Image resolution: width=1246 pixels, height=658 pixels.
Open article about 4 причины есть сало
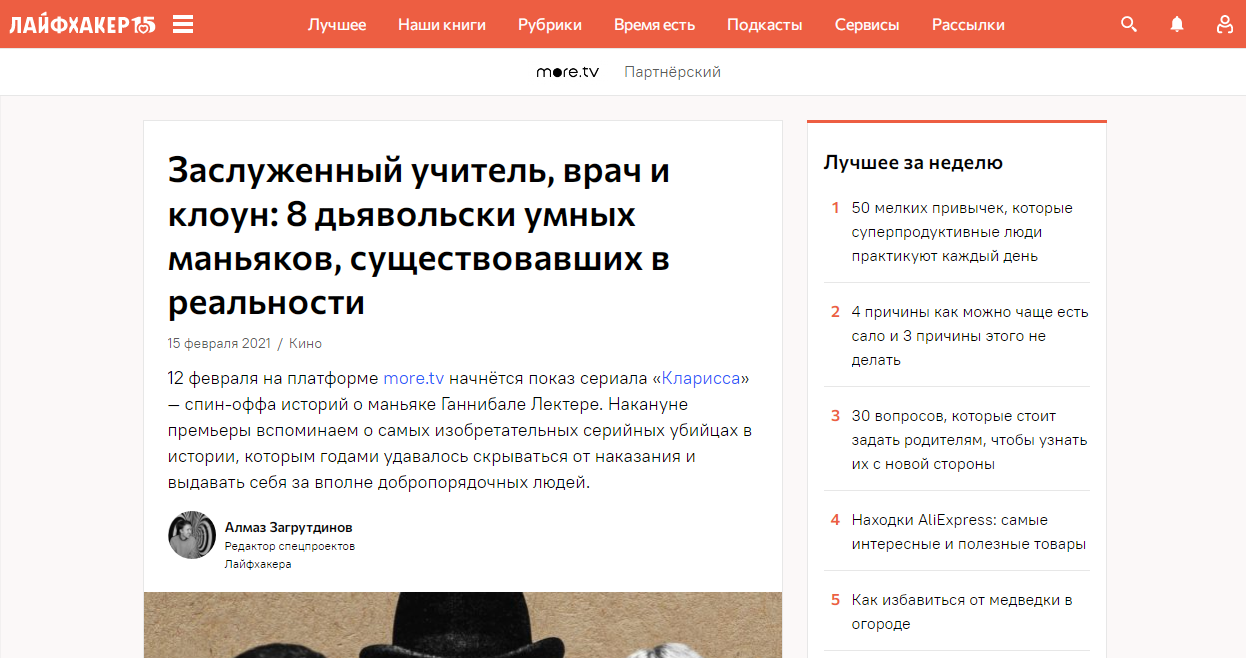click(x=970, y=336)
